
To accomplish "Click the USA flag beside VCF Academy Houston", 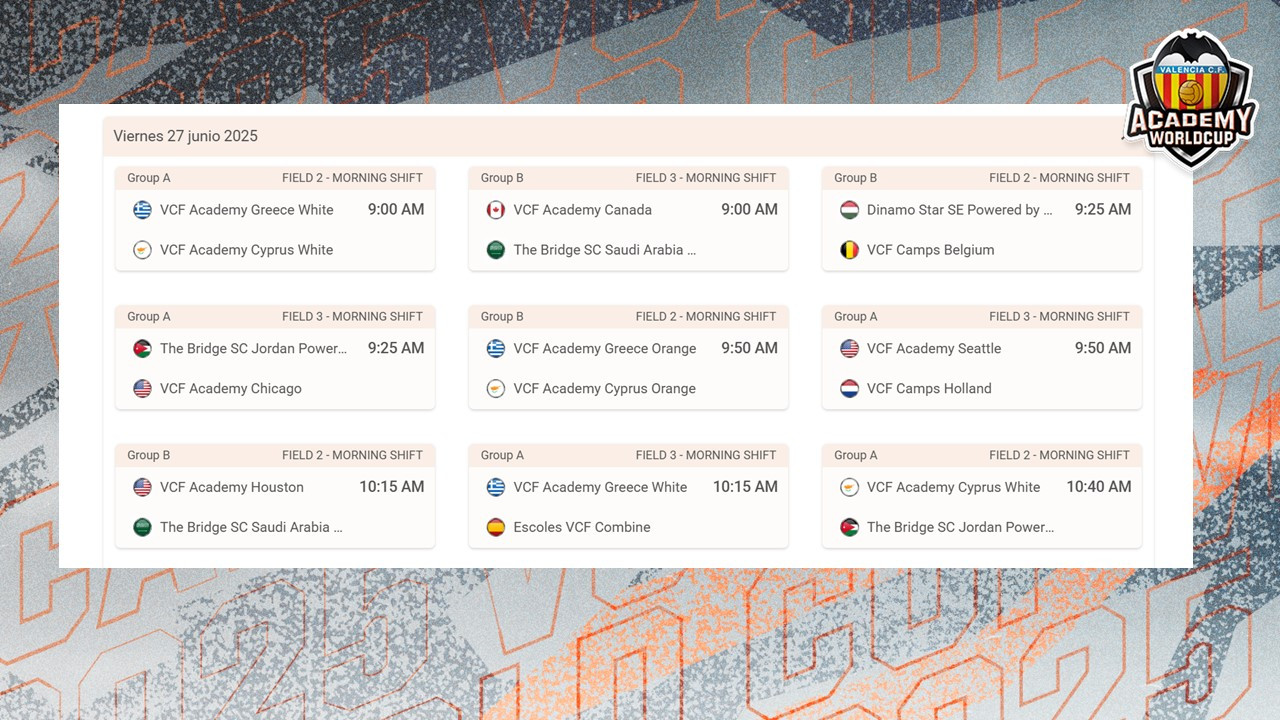I will point(142,488).
